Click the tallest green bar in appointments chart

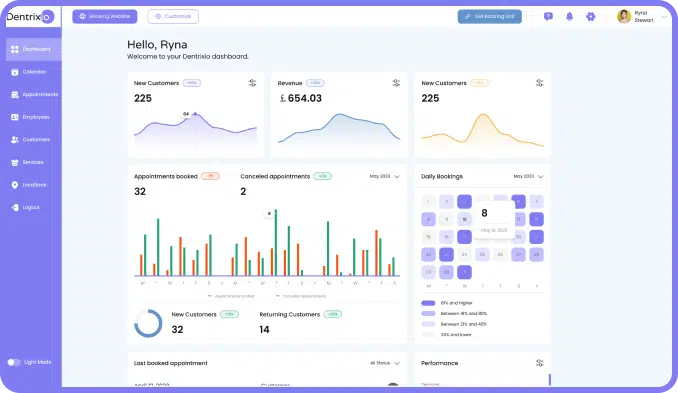(276, 243)
